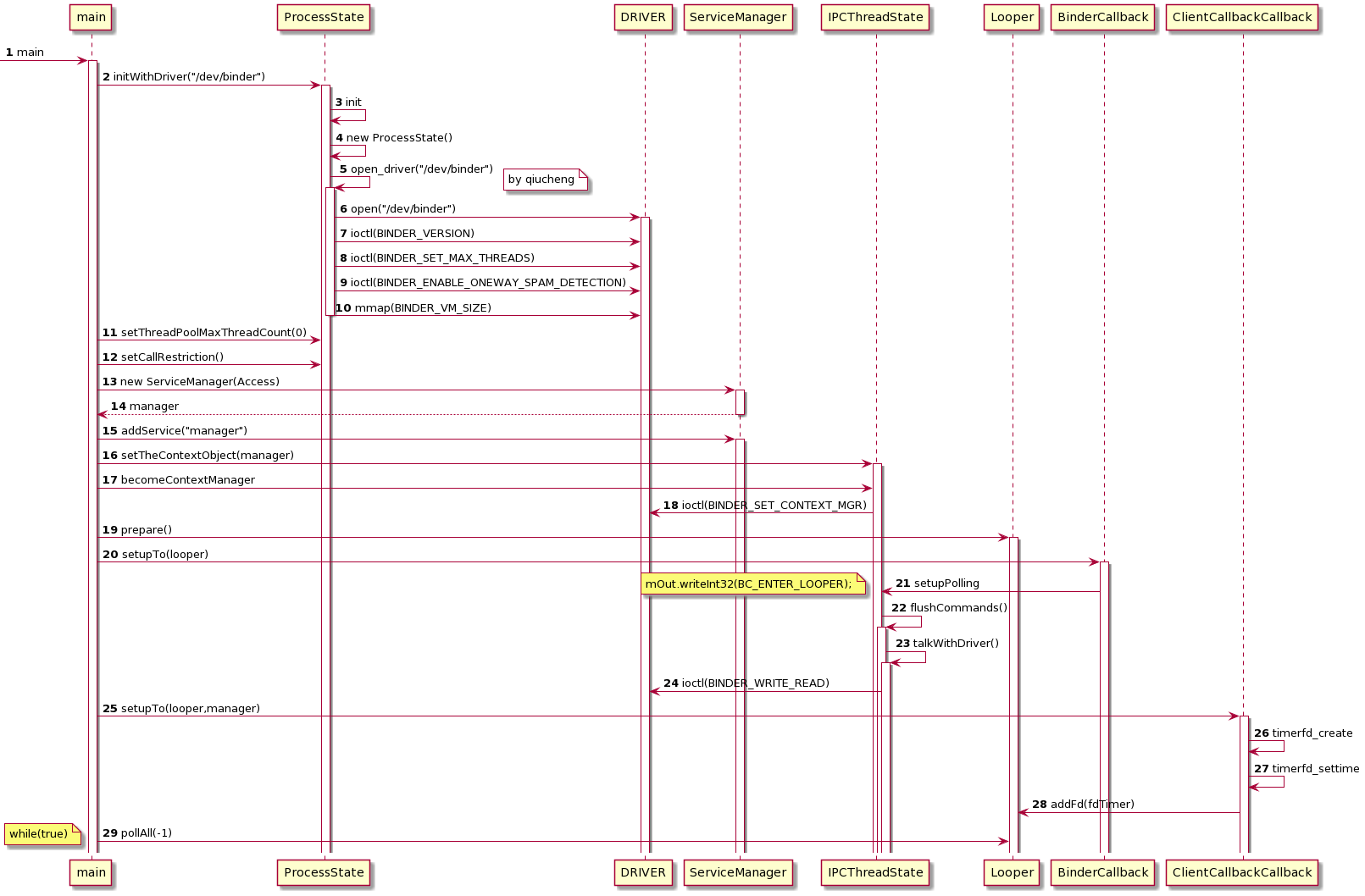Click the "new ServiceManager(Access)" message

click(x=199, y=382)
